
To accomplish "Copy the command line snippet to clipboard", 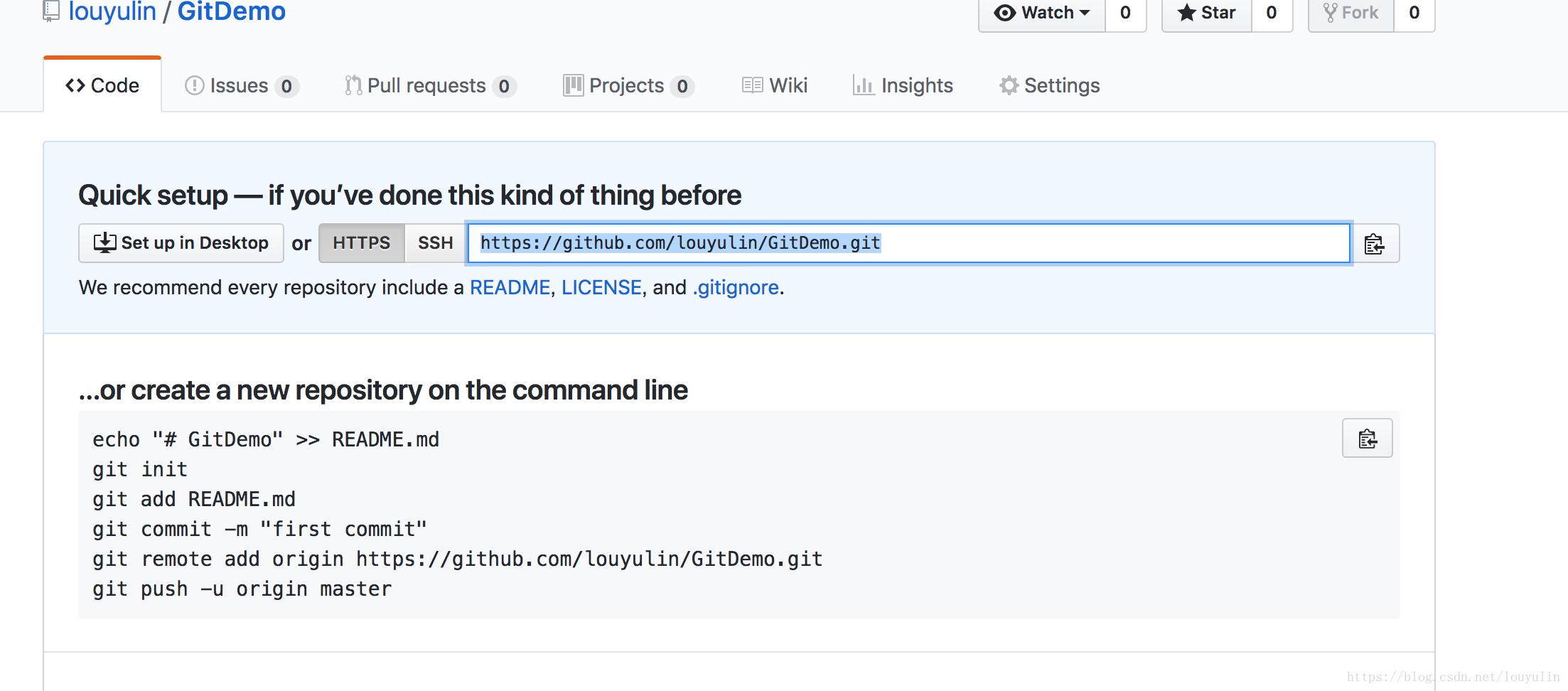I will click(1368, 439).
